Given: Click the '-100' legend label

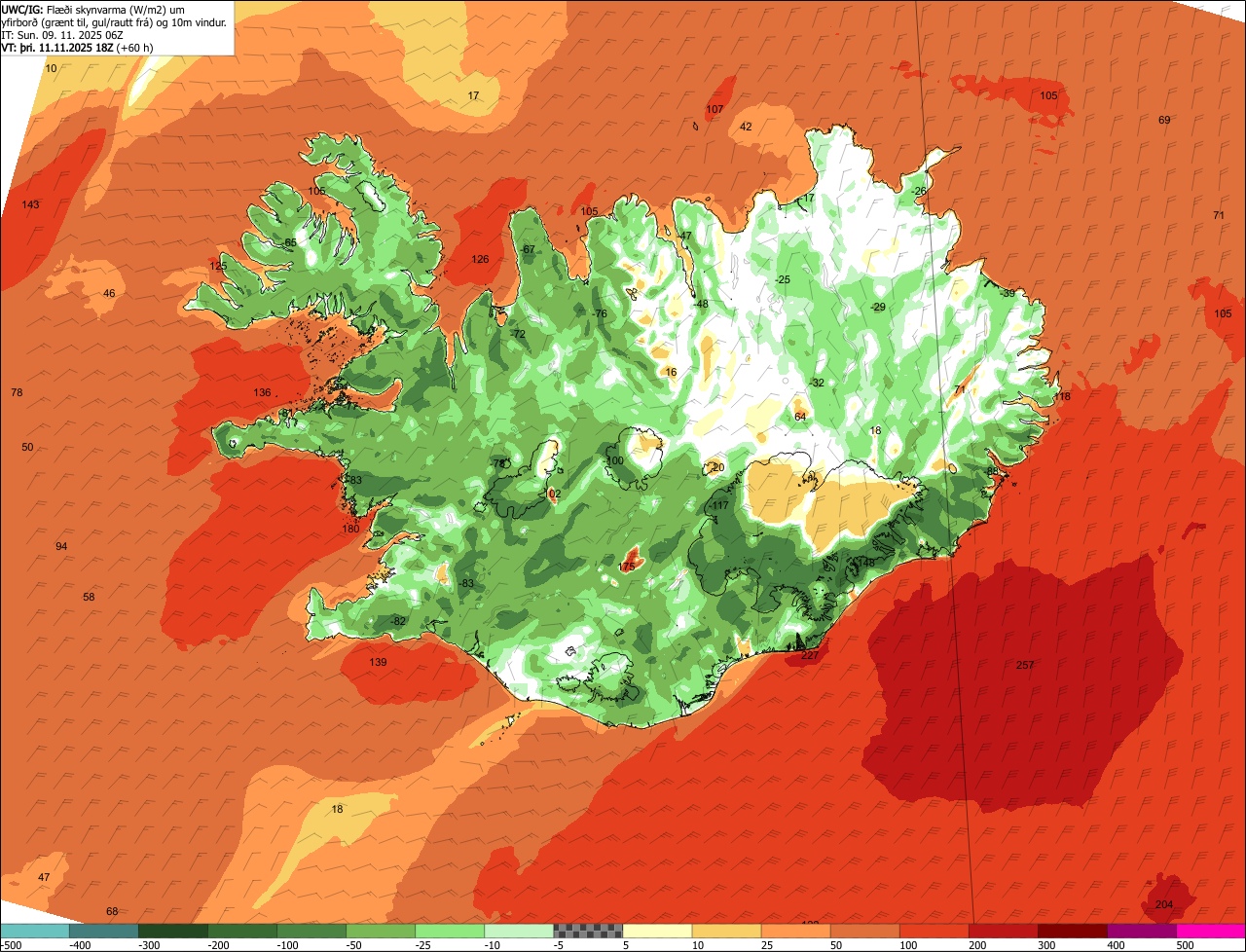Looking at the screenshot, I should pyautogui.click(x=289, y=945).
